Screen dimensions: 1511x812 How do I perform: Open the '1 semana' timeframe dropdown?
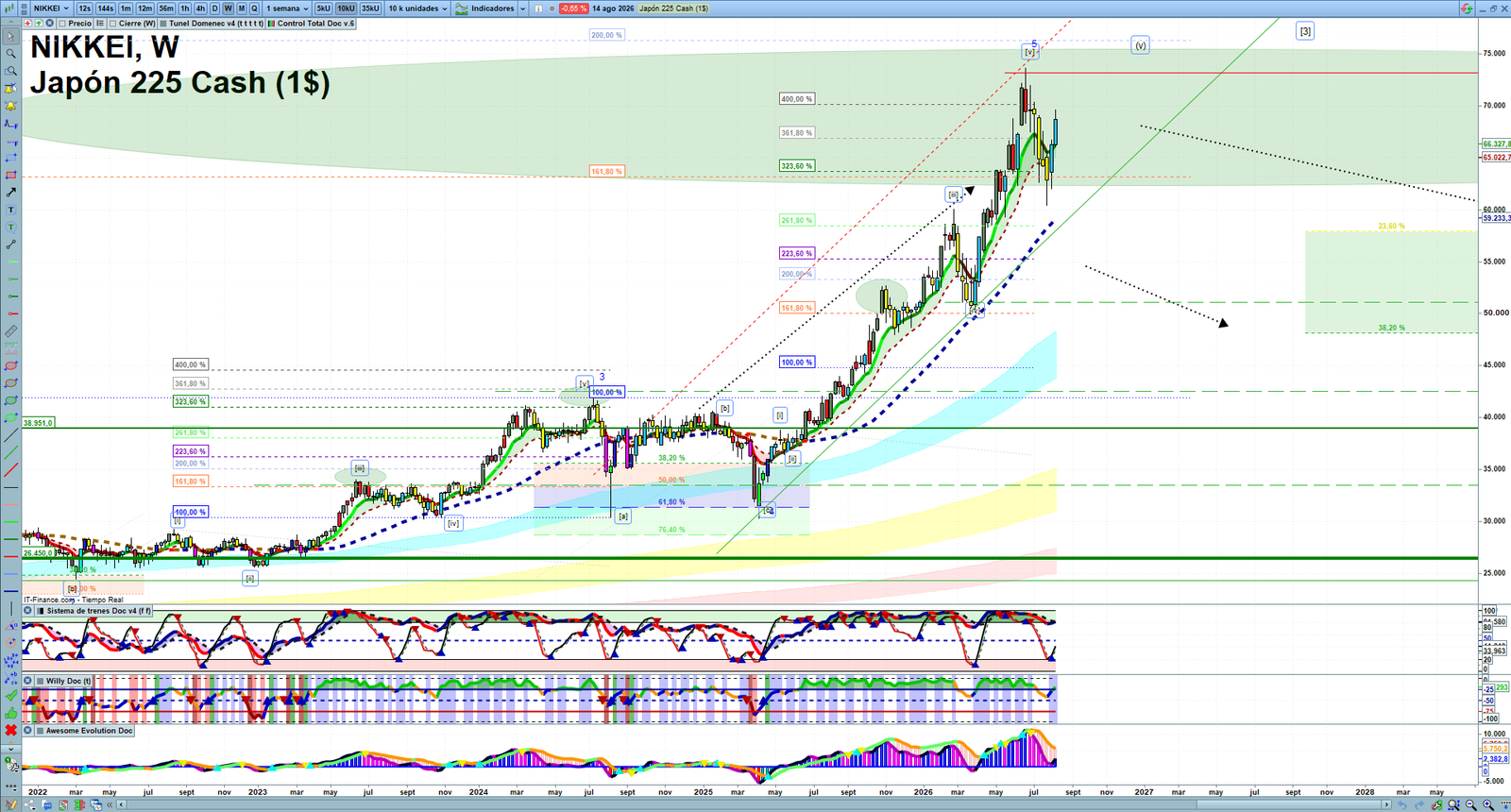286,8
